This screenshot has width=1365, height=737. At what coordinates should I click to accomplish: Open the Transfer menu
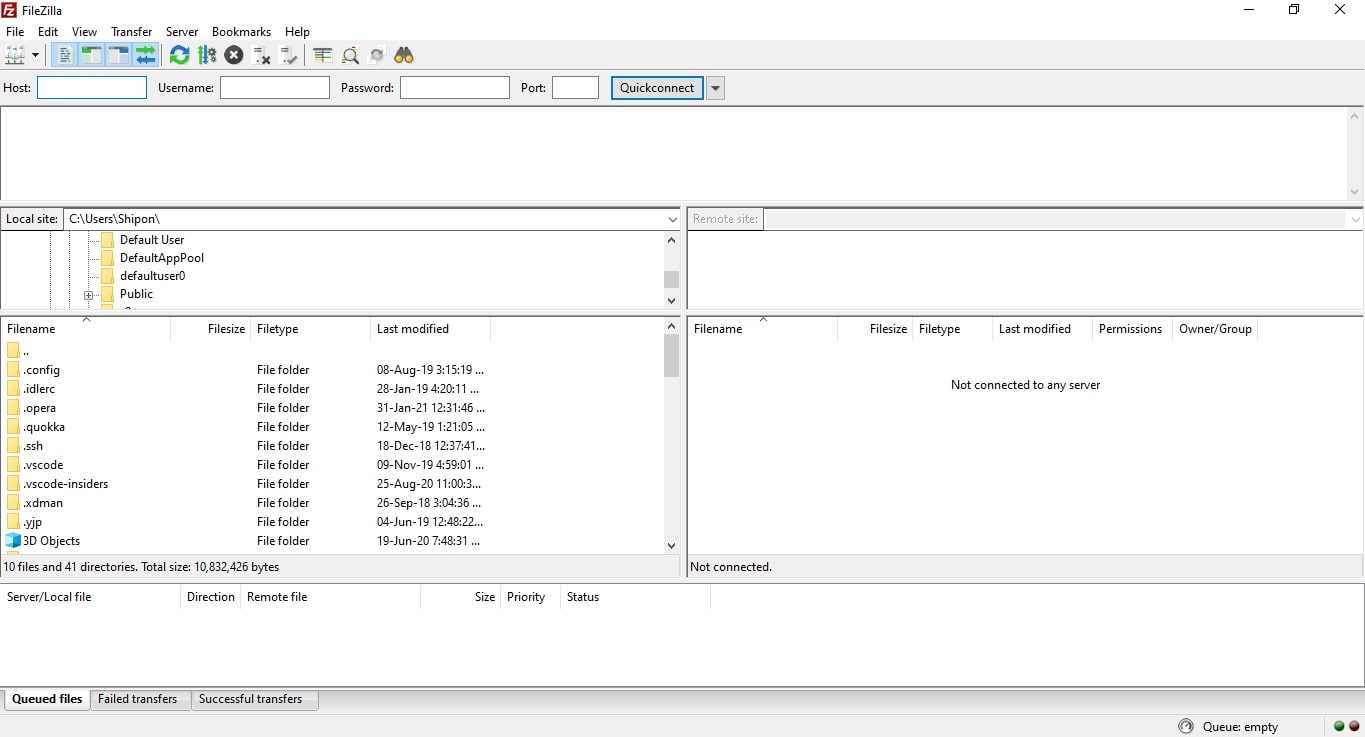click(x=132, y=32)
